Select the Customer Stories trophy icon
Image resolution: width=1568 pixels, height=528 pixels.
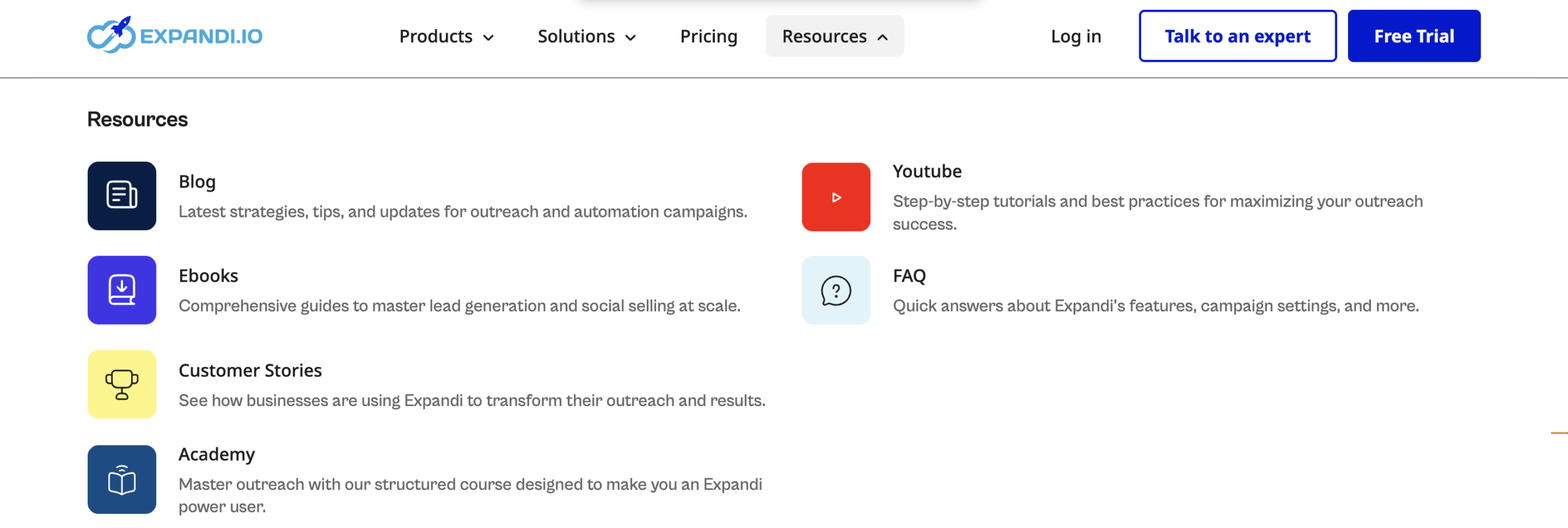(x=122, y=385)
